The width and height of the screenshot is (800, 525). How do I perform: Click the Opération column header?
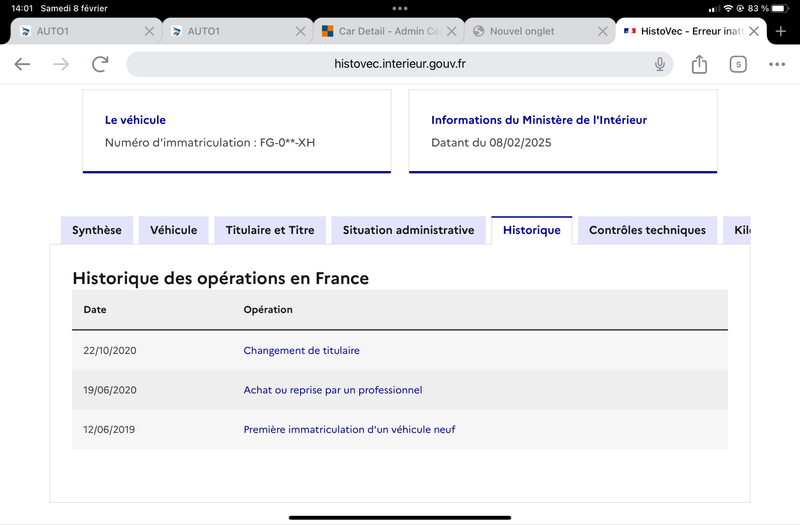coord(268,310)
